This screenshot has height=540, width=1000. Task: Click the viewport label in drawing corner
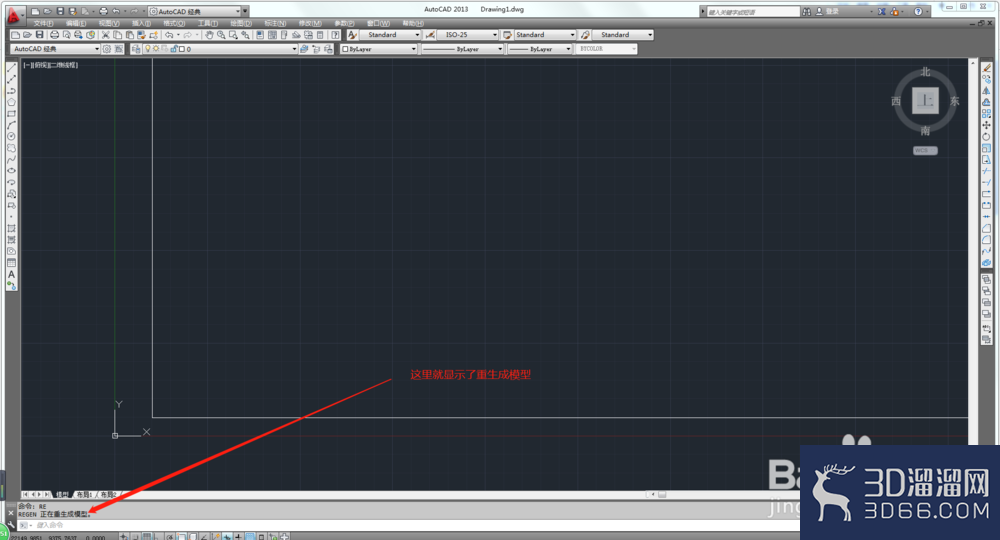tap(50, 65)
